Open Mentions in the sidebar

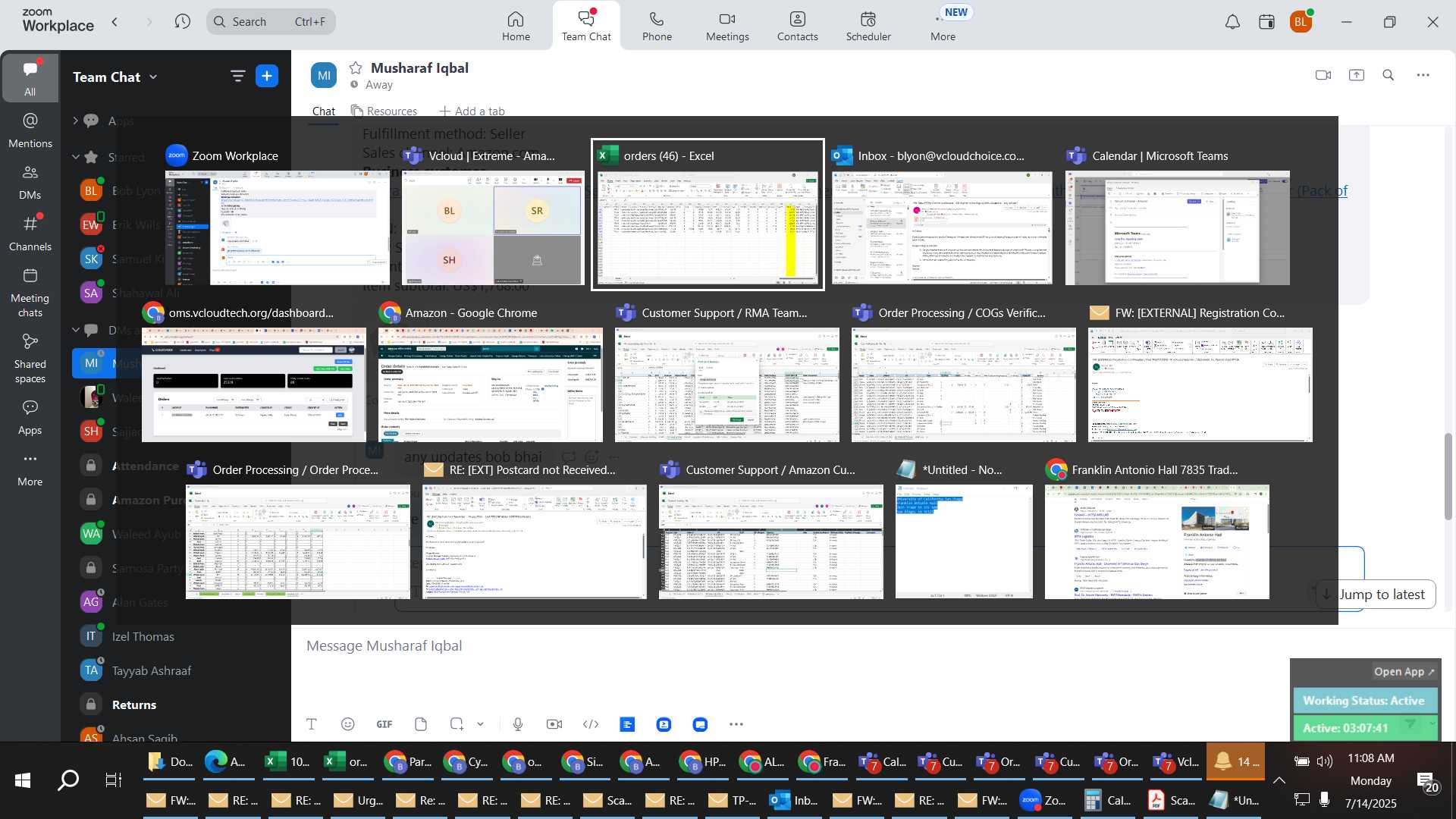tap(30, 130)
